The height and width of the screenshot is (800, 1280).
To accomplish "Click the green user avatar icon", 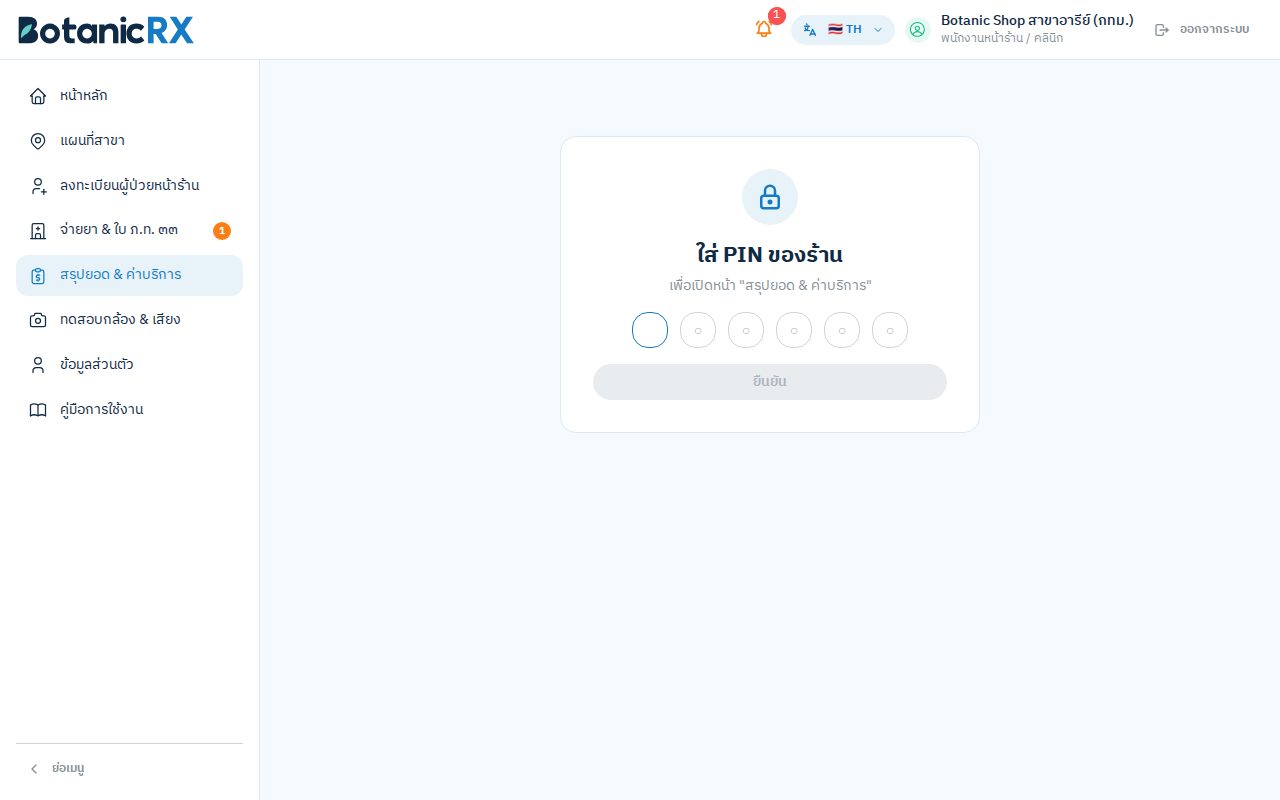I will coord(918,30).
